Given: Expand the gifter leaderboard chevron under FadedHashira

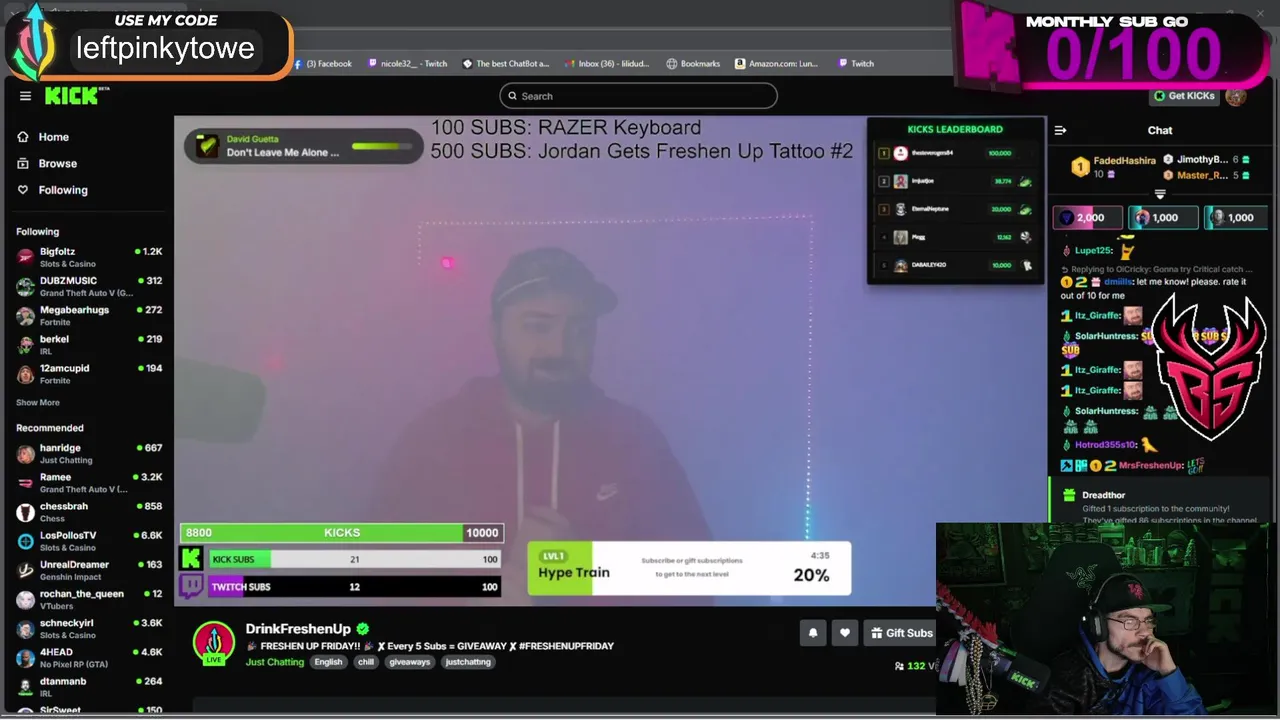Looking at the screenshot, I should (1160, 195).
